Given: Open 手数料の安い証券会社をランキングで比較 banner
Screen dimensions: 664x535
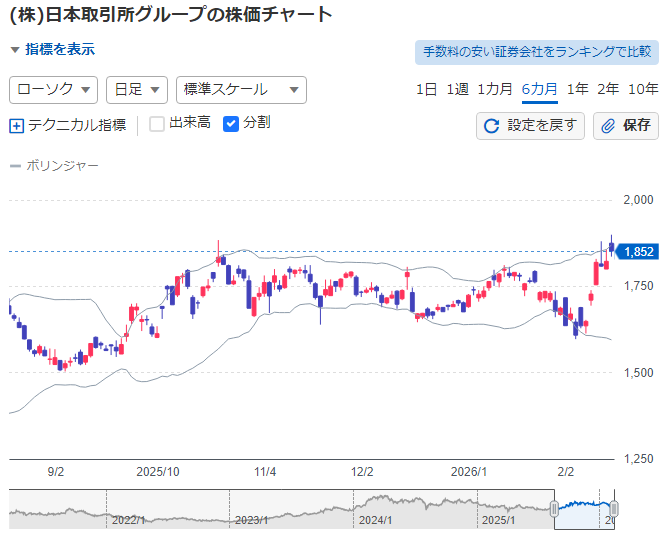Looking at the screenshot, I should (537, 52).
